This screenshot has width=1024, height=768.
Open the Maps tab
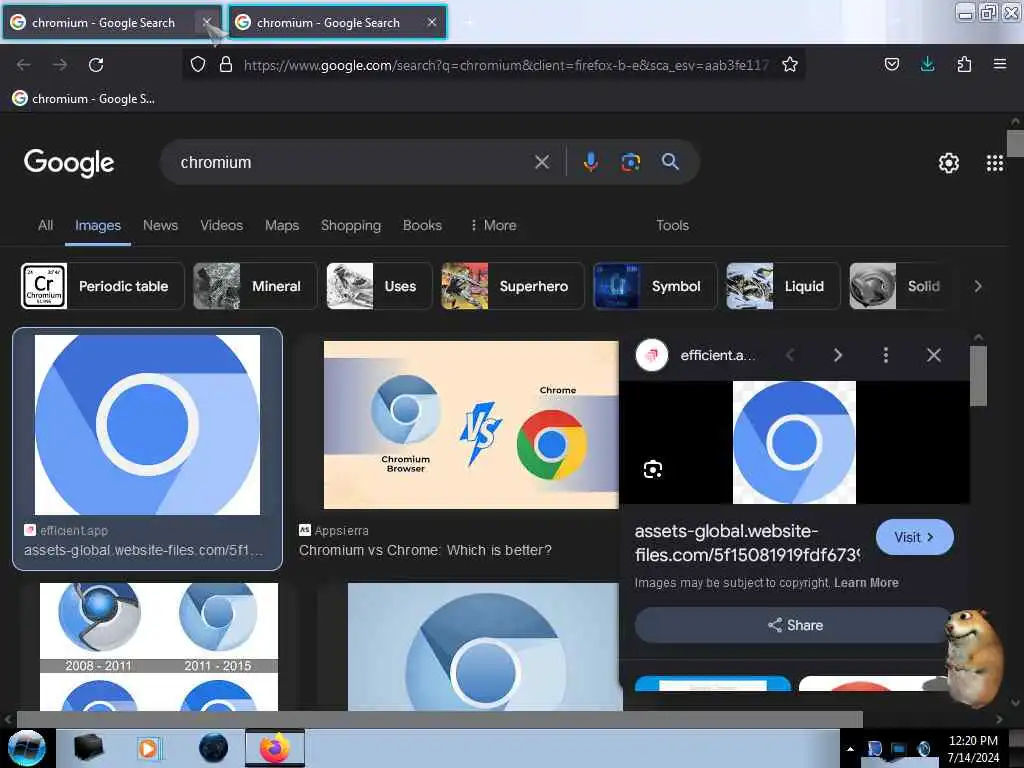pos(282,225)
